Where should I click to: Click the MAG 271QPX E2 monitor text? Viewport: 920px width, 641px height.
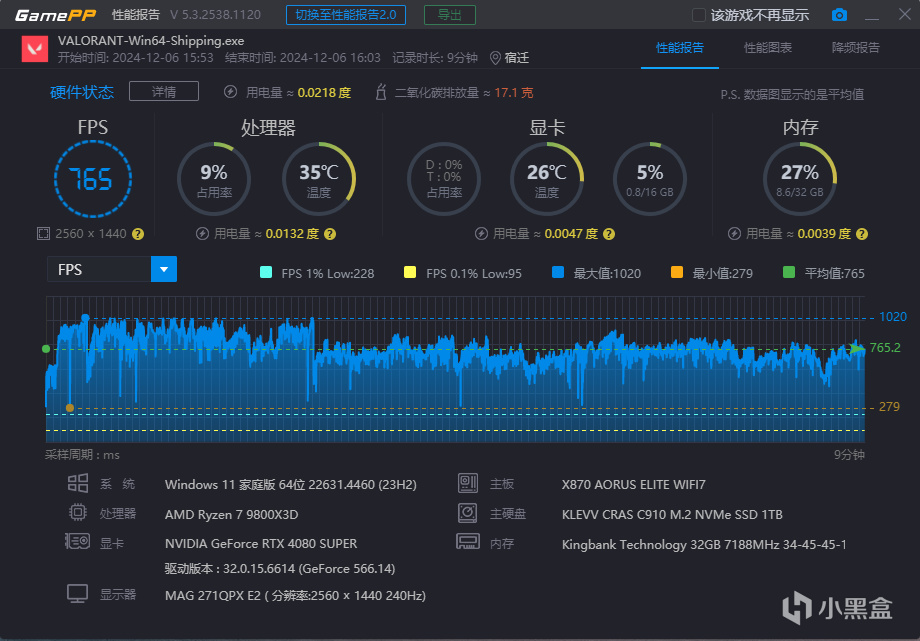[295, 595]
